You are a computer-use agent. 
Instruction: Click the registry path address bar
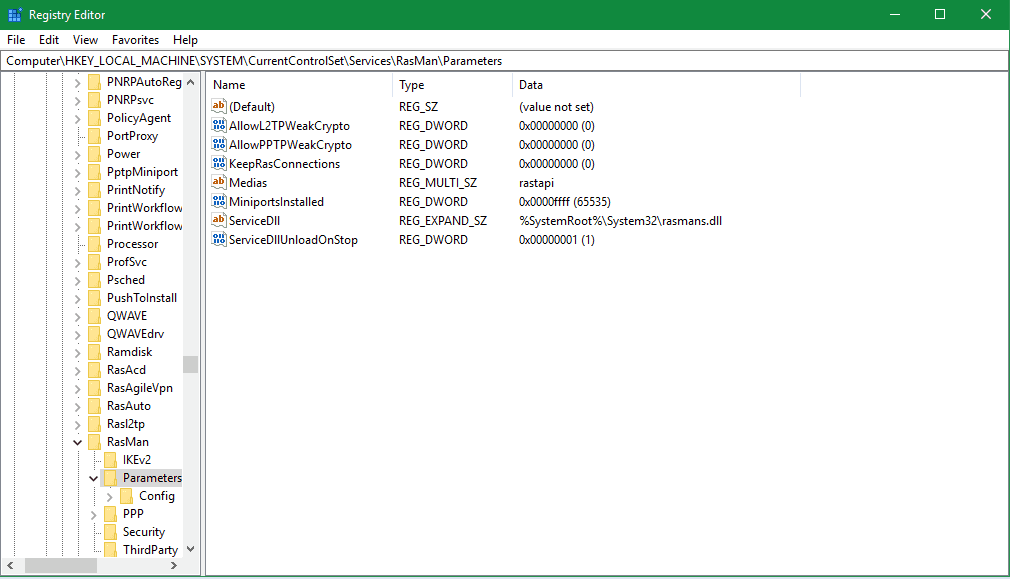click(500, 61)
